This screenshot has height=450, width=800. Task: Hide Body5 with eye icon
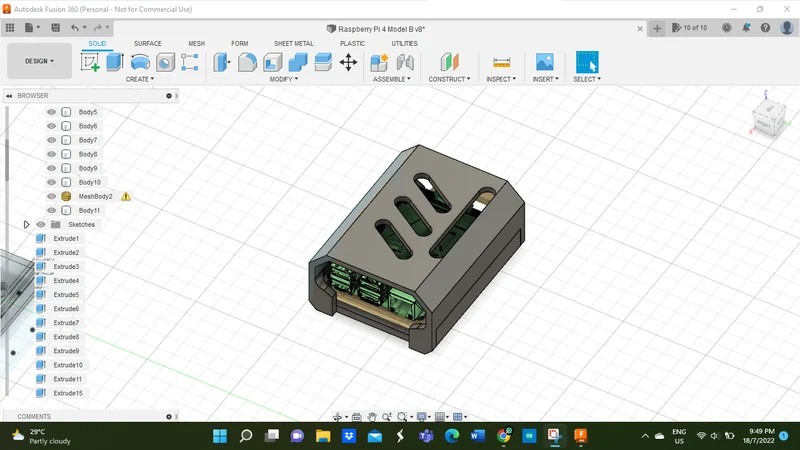52,112
